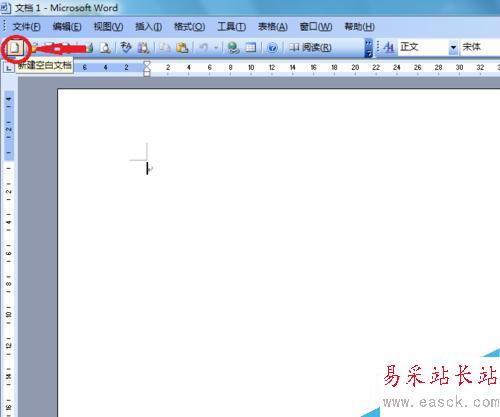Open the 文件(F) menu
This screenshot has height=417, width=500.
click(x=26, y=27)
